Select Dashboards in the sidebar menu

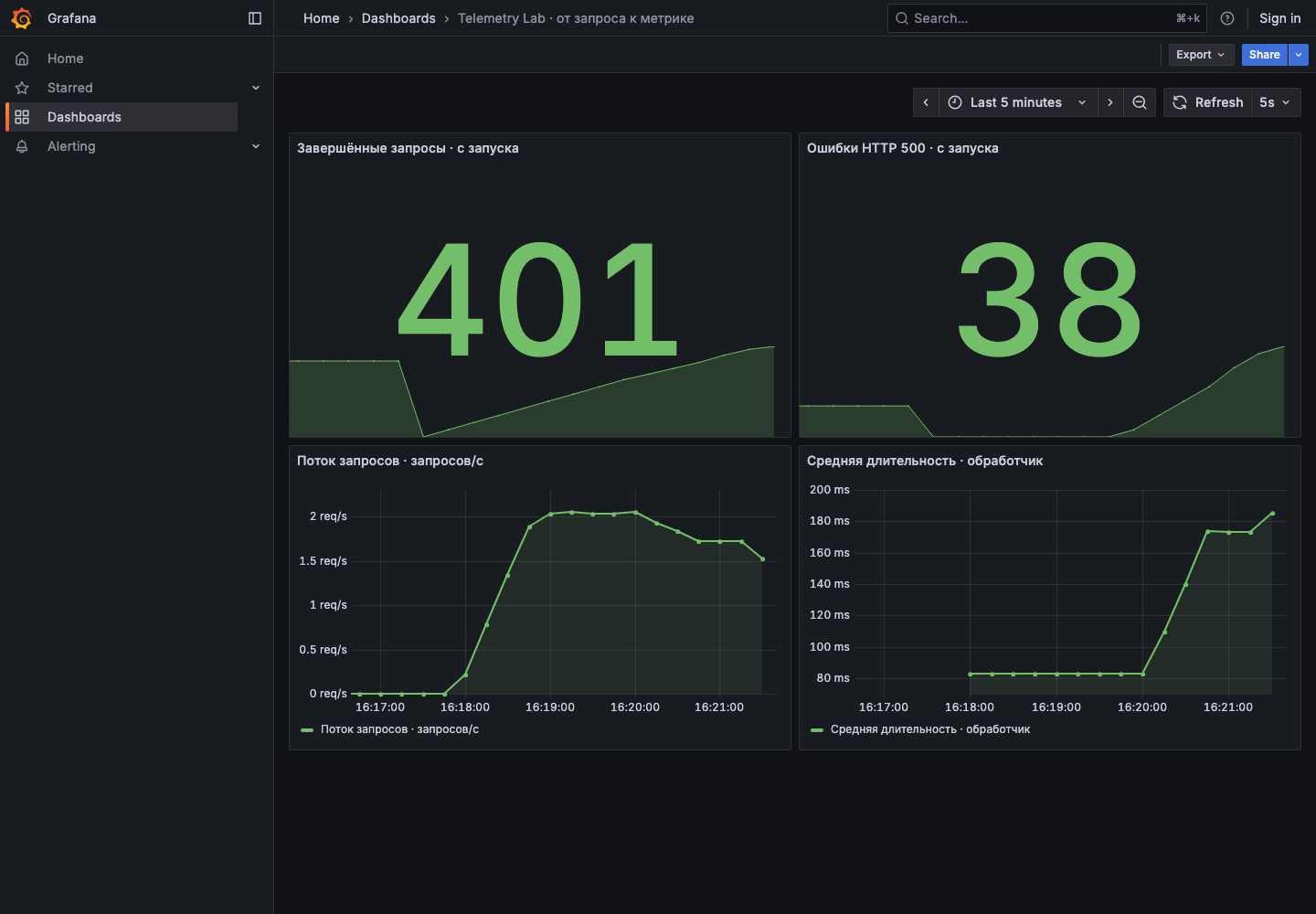tap(122, 117)
